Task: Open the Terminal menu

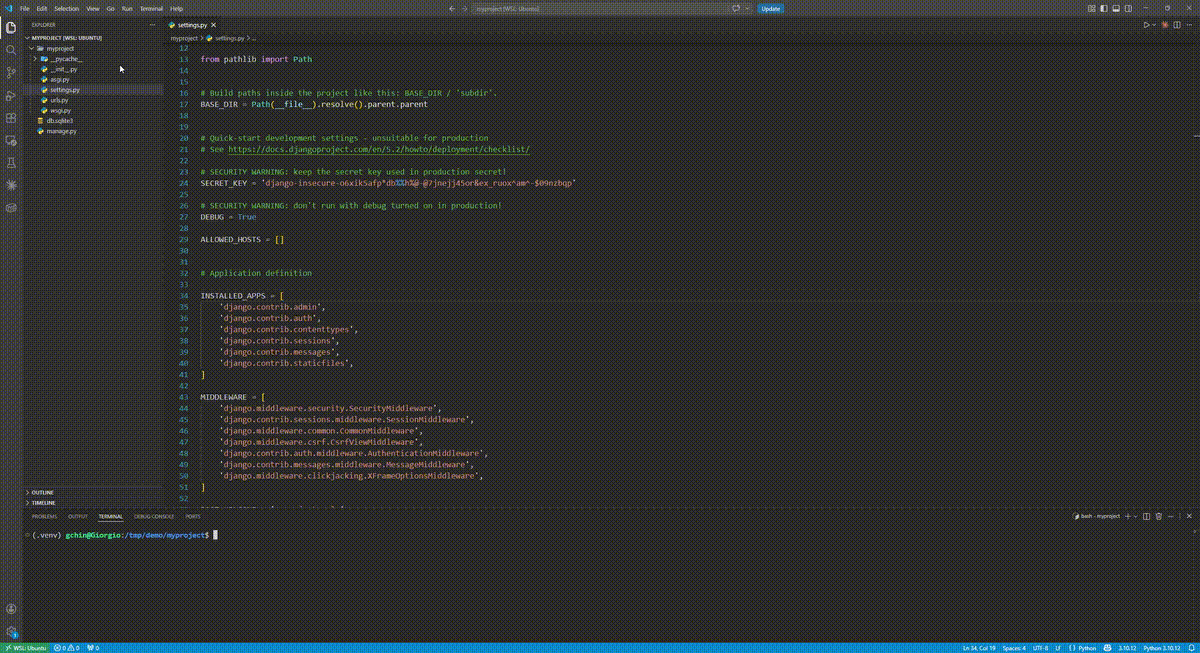Action: (x=151, y=8)
